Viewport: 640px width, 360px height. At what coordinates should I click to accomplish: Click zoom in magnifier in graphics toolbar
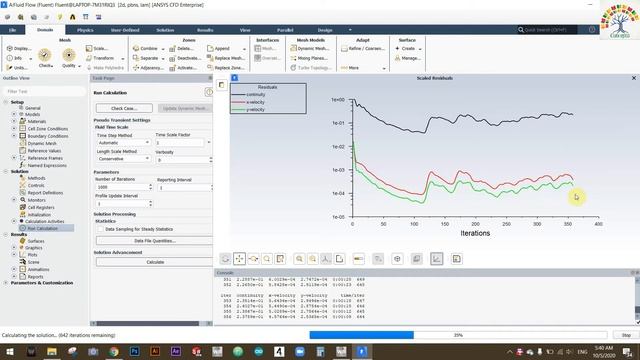[299, 259]
